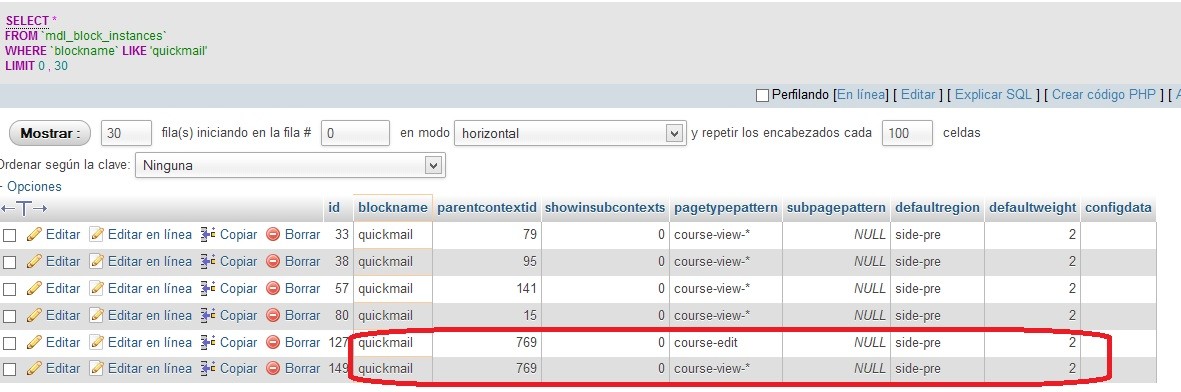Click red delete icon for row 127
Viewport: 1181px width, 392px height.
(x=273, y=342)
